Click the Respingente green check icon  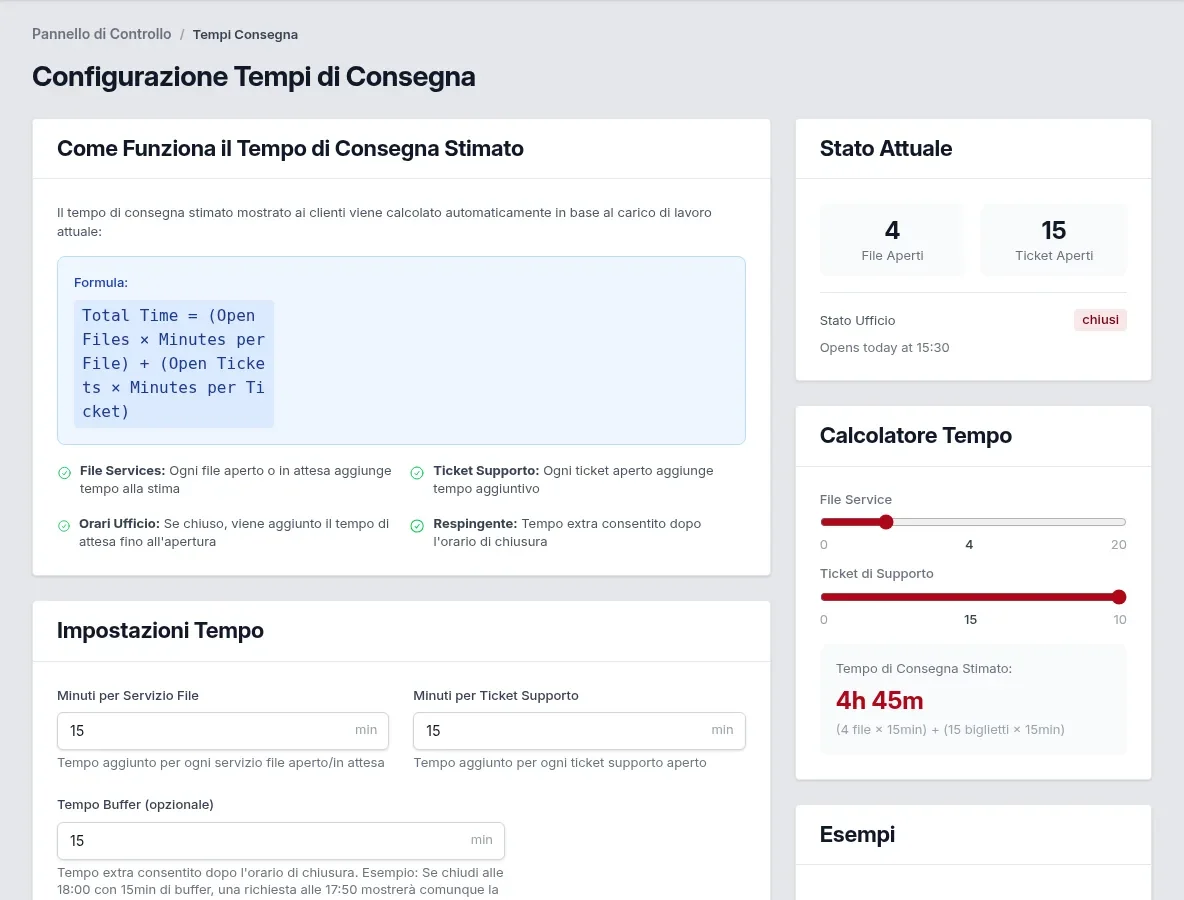(x=417, y=526)
